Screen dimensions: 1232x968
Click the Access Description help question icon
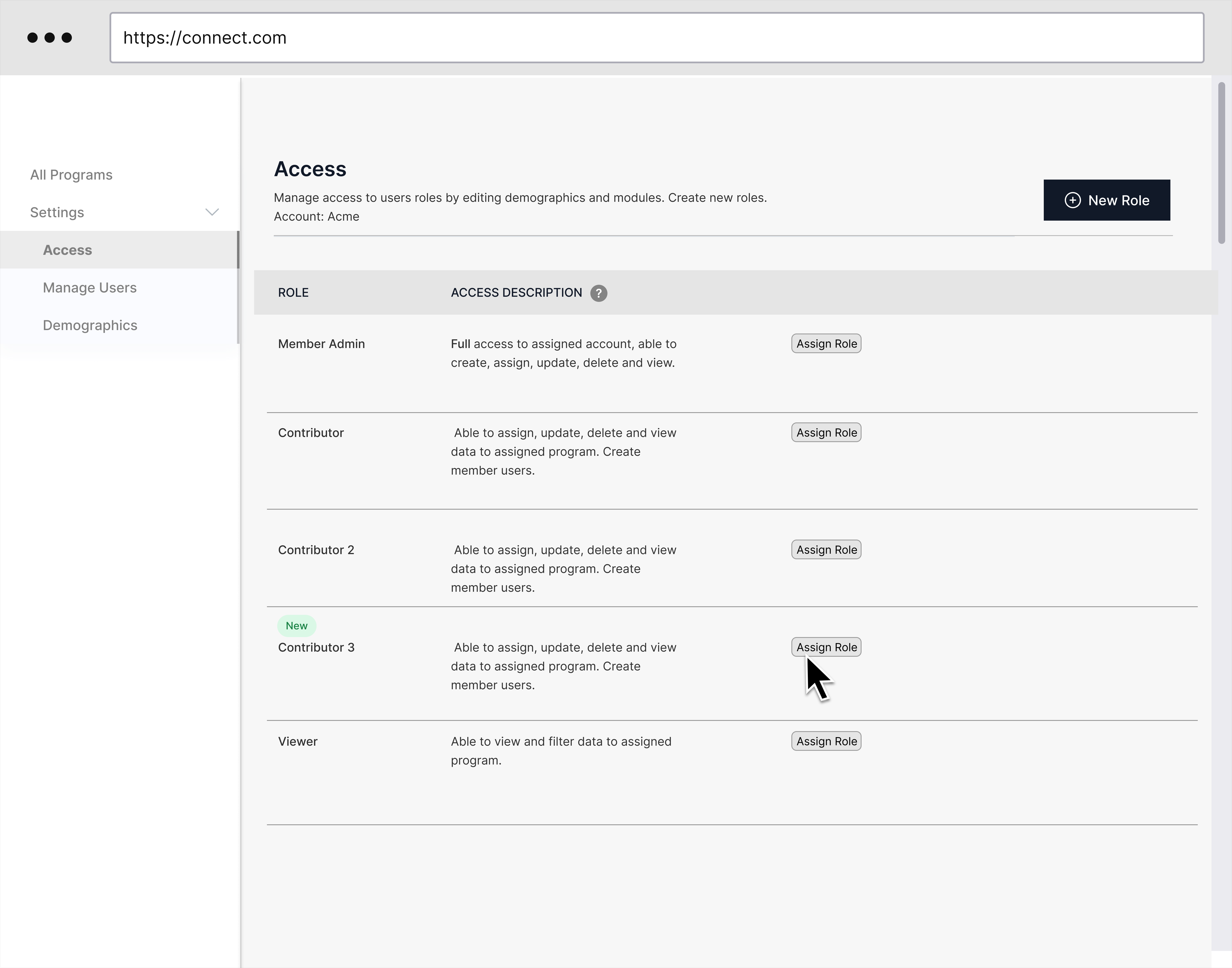[x=598, y=293]
